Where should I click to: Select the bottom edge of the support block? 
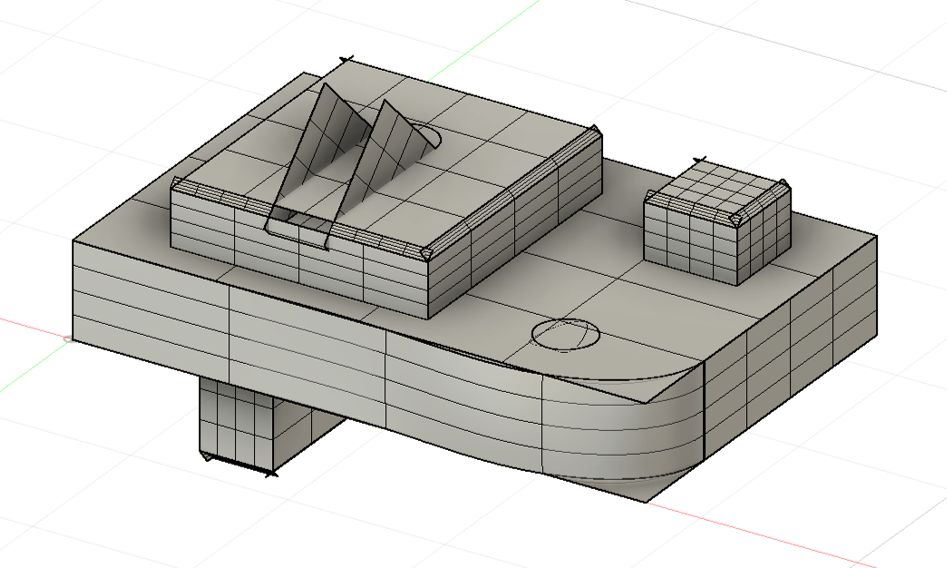[238, 466]
